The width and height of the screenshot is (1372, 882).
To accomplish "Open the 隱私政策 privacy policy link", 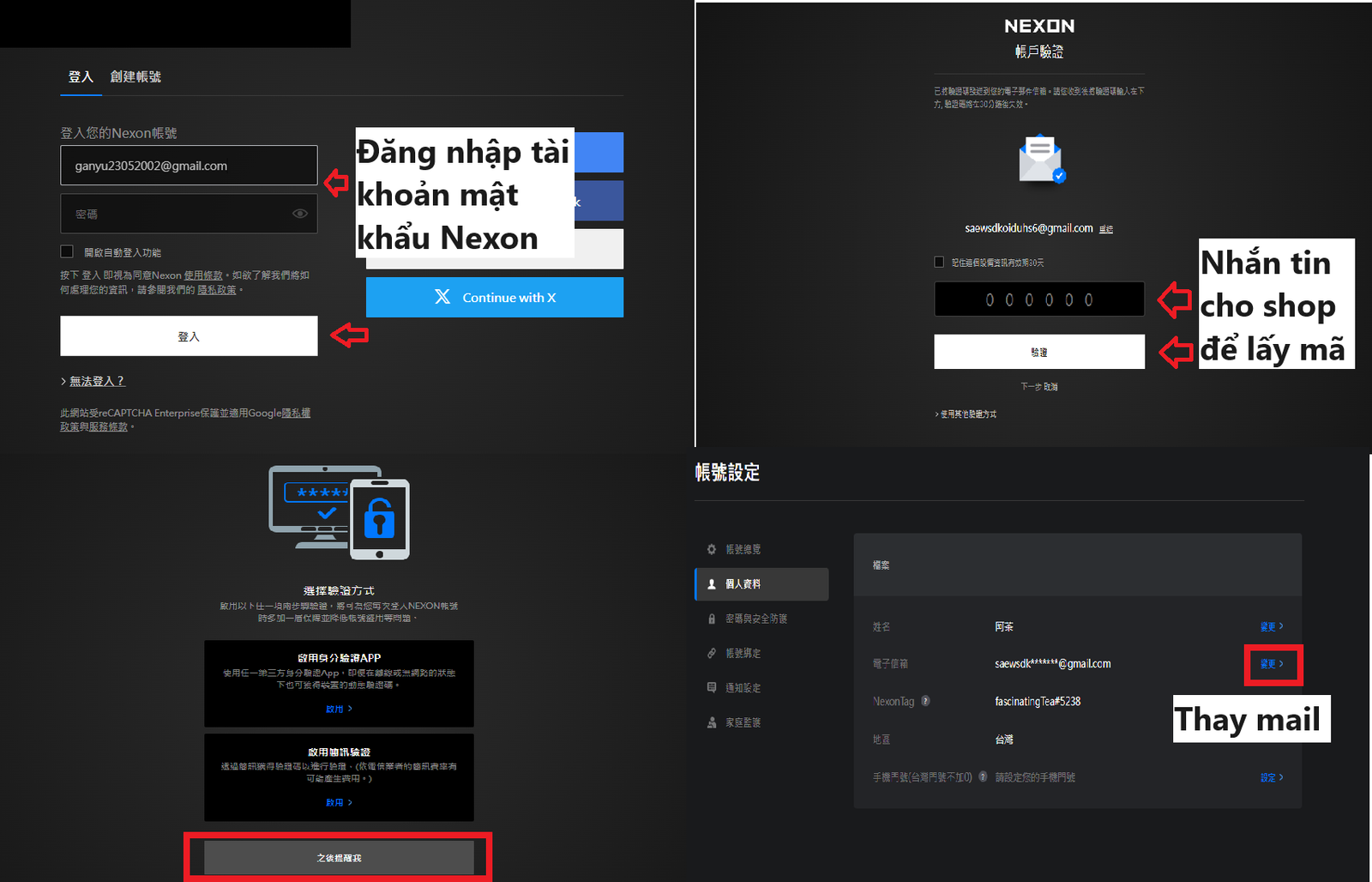I will 217,290.
